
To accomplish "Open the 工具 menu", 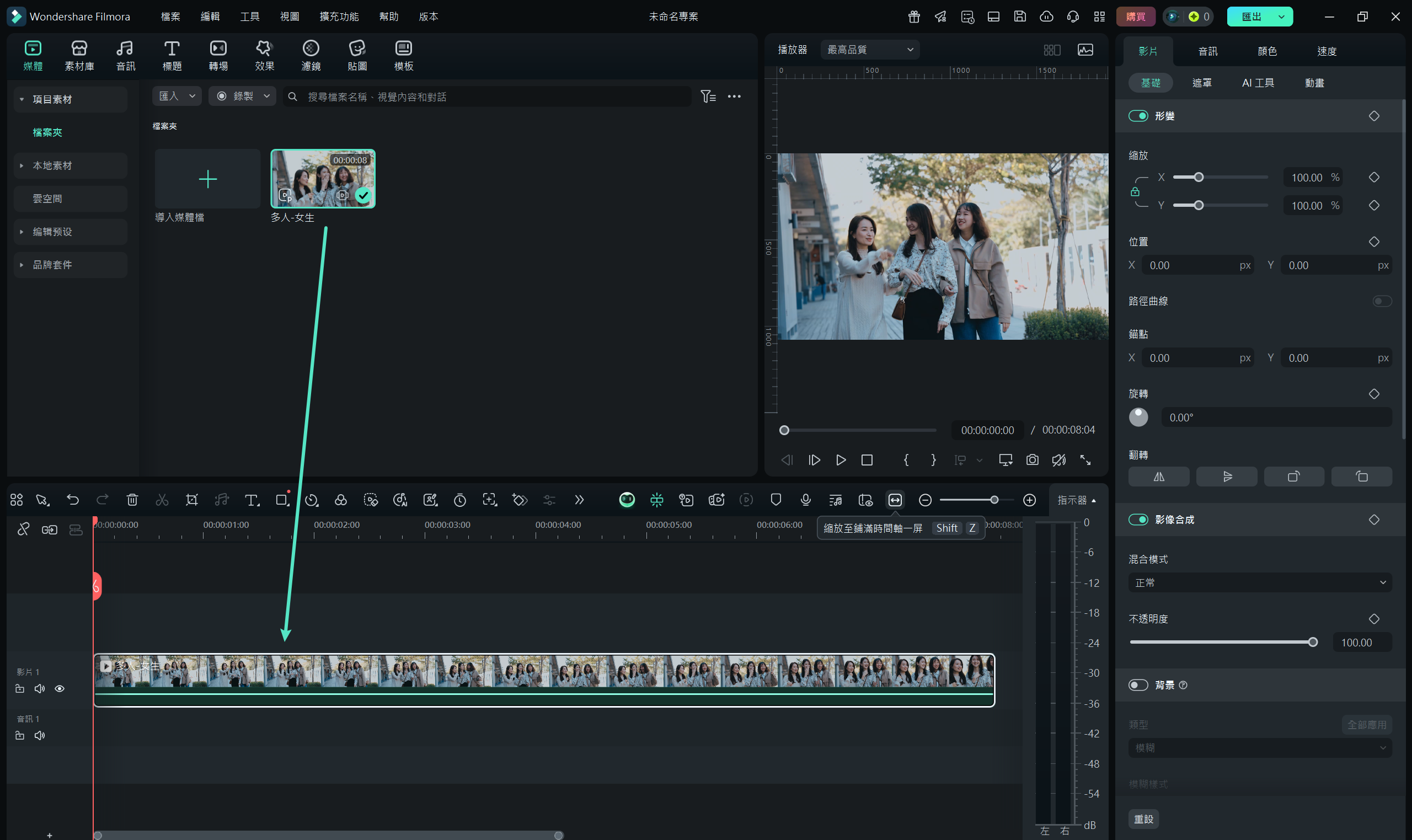I will coord(249,17).
